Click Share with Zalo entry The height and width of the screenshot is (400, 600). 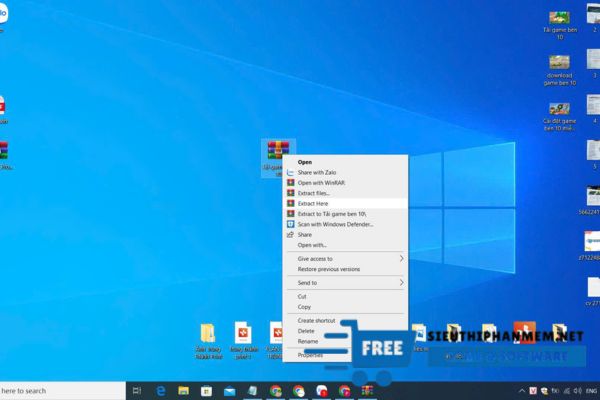[317, 172]
